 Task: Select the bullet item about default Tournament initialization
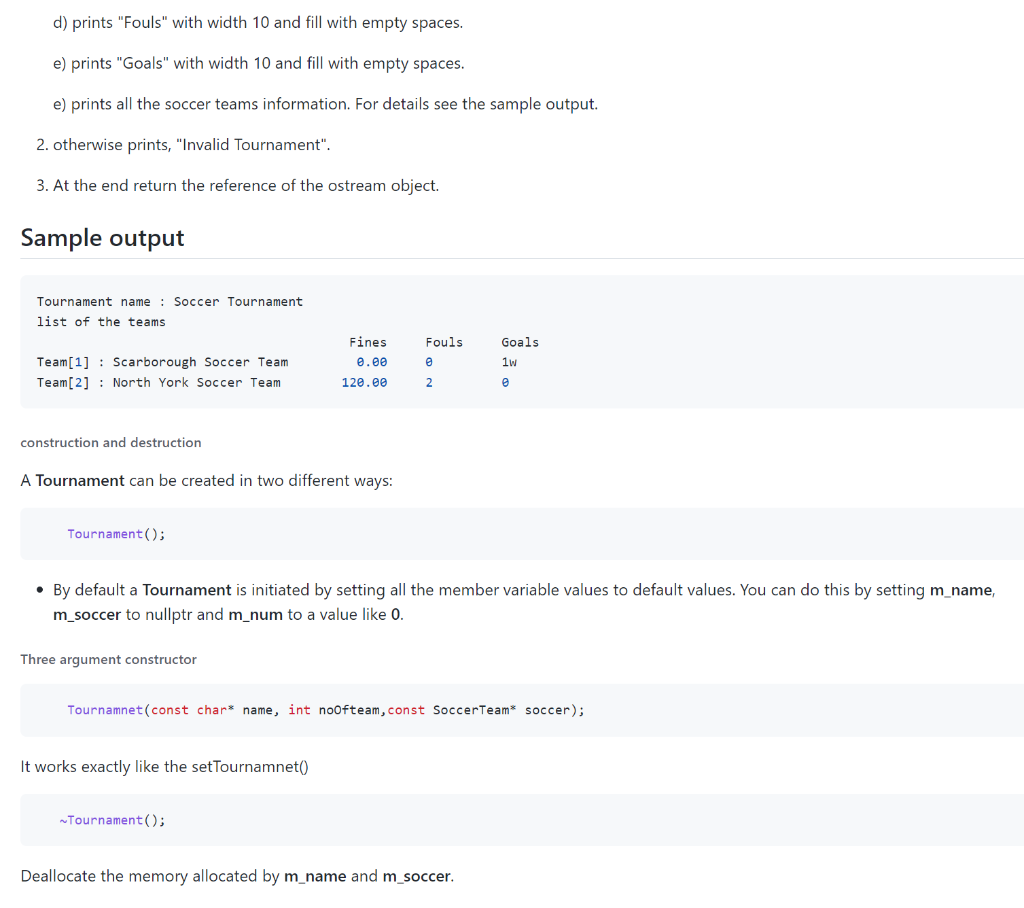(x=500, y=601)
